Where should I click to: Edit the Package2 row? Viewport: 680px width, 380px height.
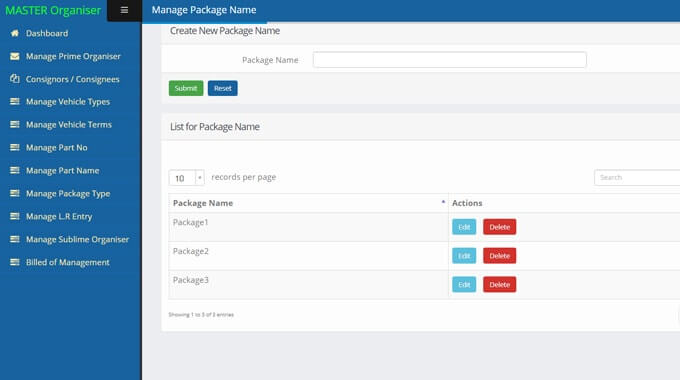464,256
